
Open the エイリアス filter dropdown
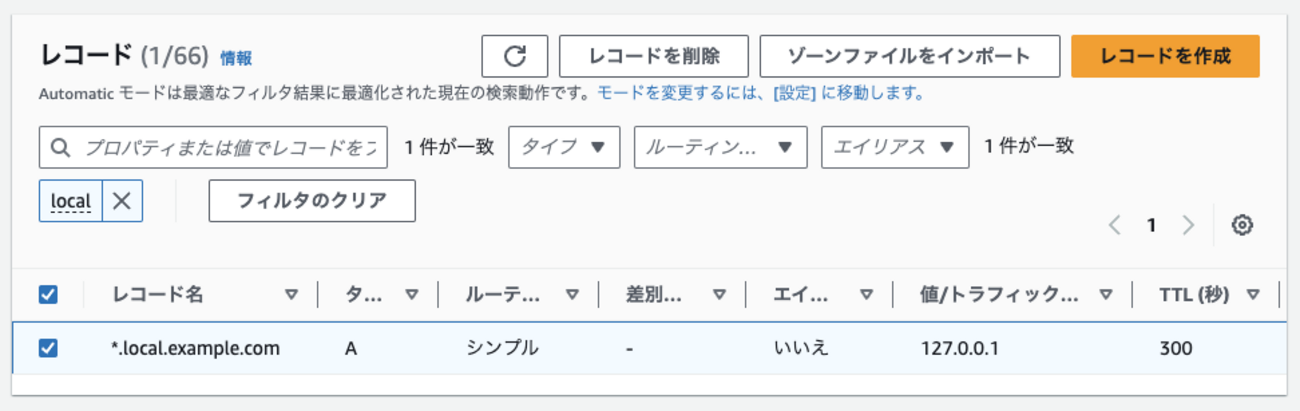(894, 147)
